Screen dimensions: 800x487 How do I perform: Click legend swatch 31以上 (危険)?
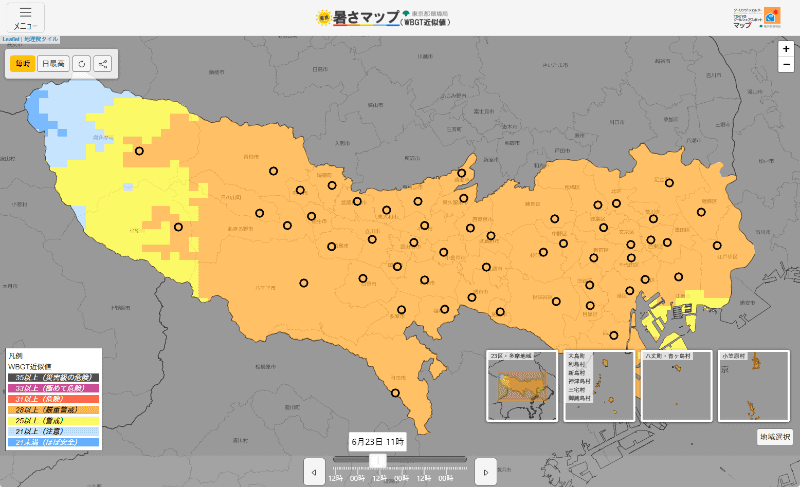[53, 399]
